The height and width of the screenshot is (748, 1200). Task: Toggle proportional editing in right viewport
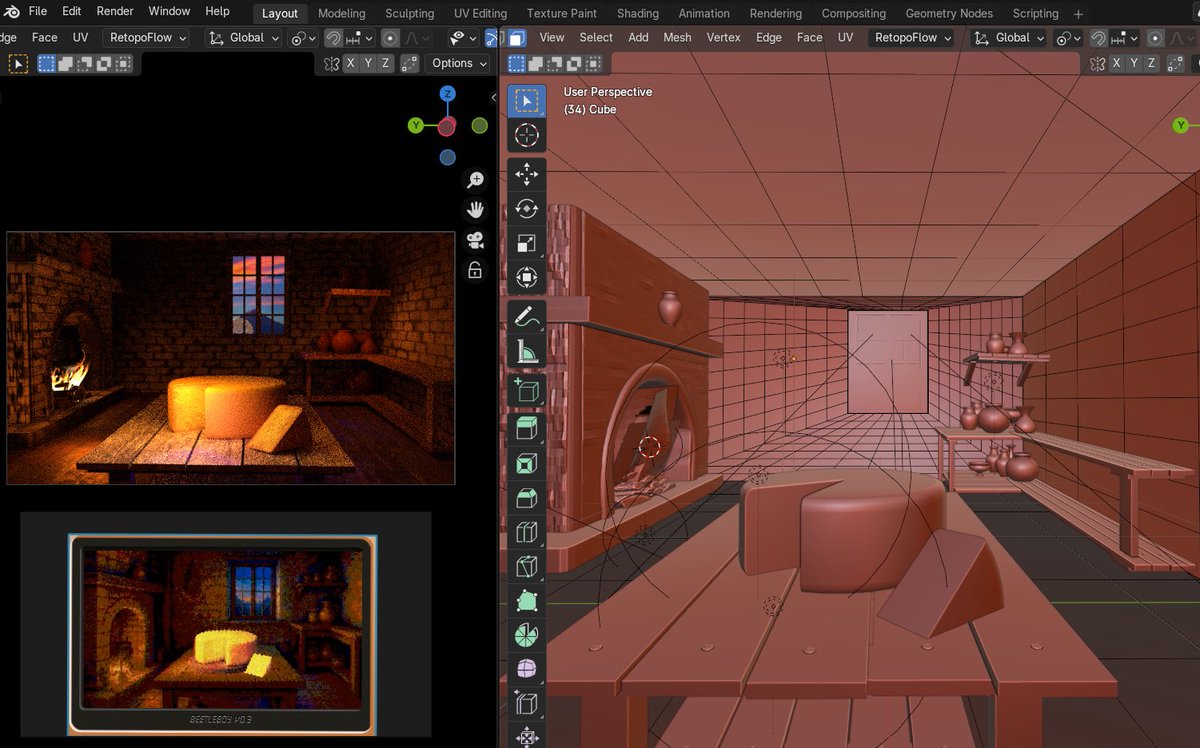tap(1155, 38)
